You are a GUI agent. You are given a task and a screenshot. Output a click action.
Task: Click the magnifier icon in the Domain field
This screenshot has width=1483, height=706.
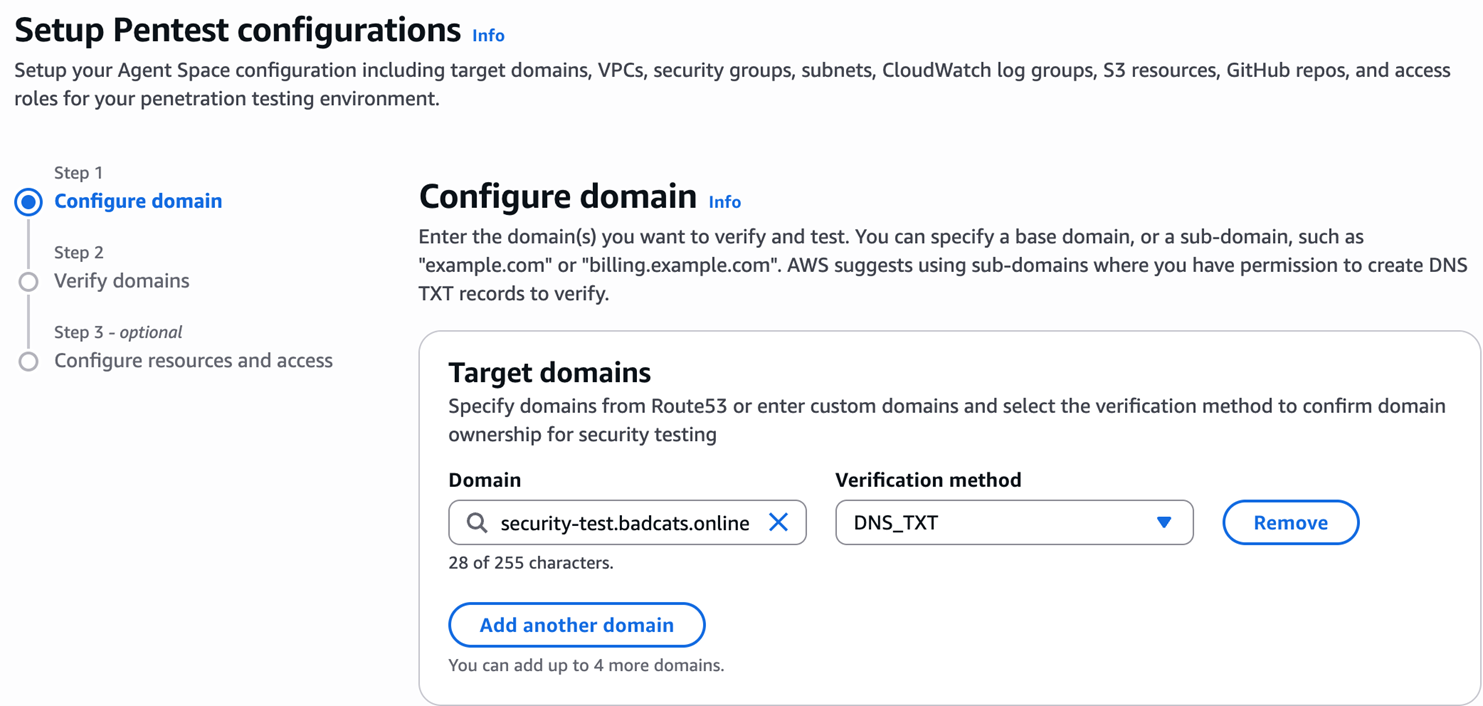(x=477, y=523)
